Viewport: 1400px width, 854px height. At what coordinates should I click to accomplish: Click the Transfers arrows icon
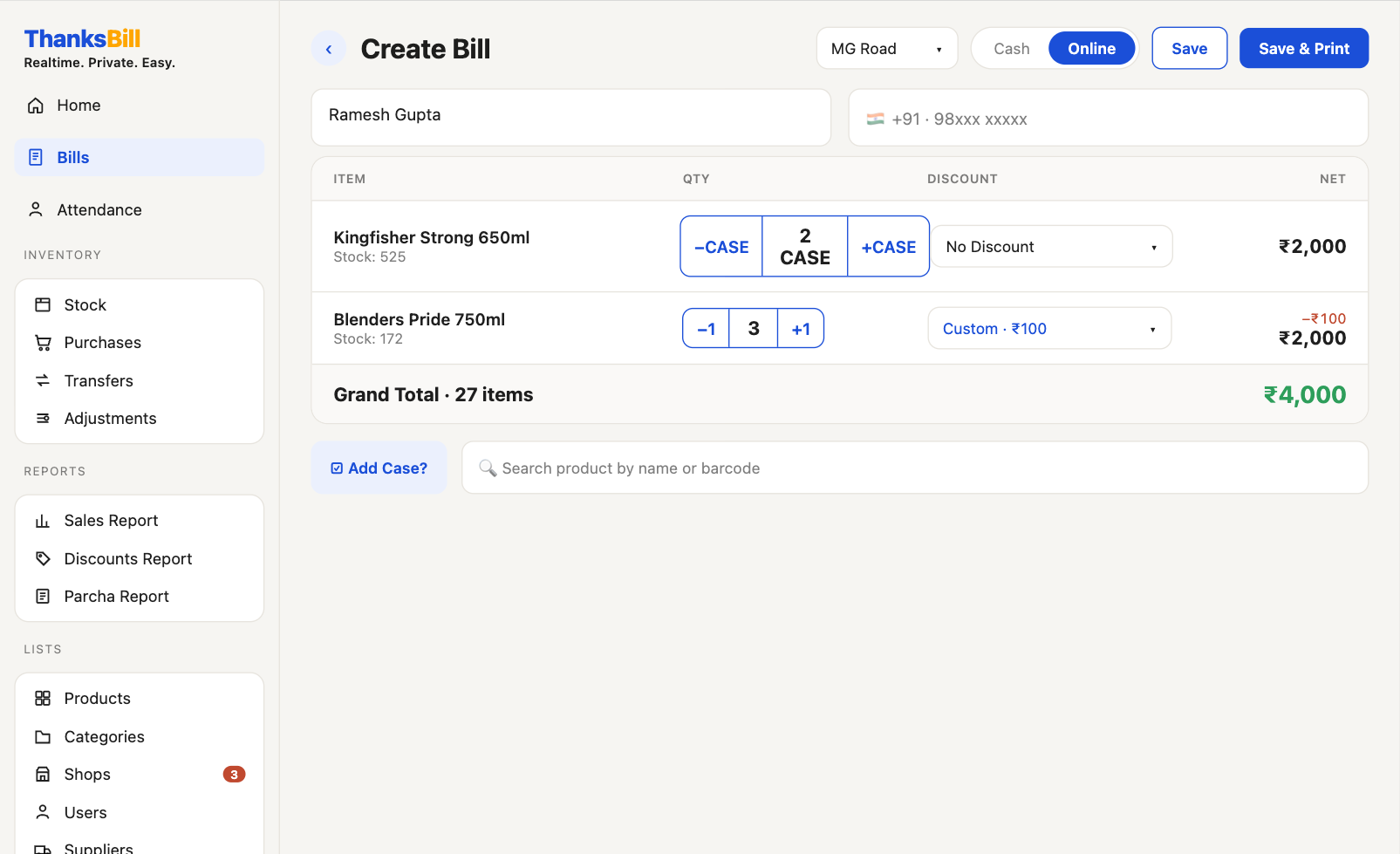pyautogui.click(x=43, y=380)
